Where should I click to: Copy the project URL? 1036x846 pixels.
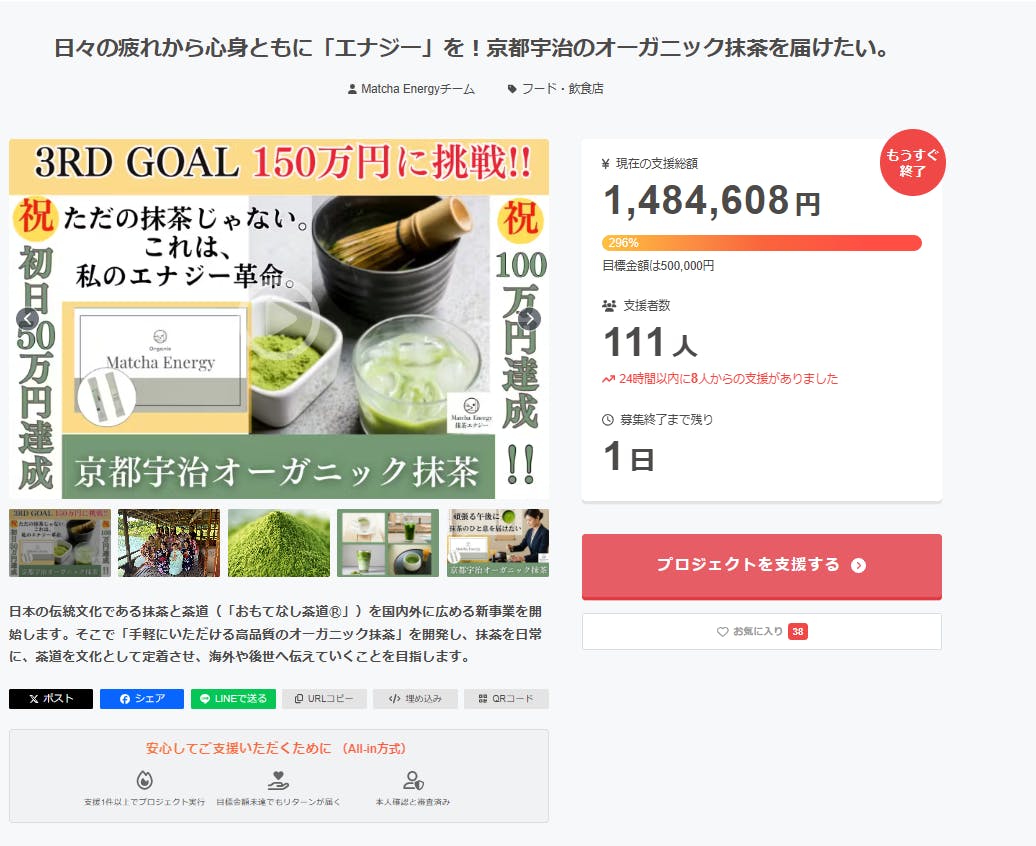(324, 699)
